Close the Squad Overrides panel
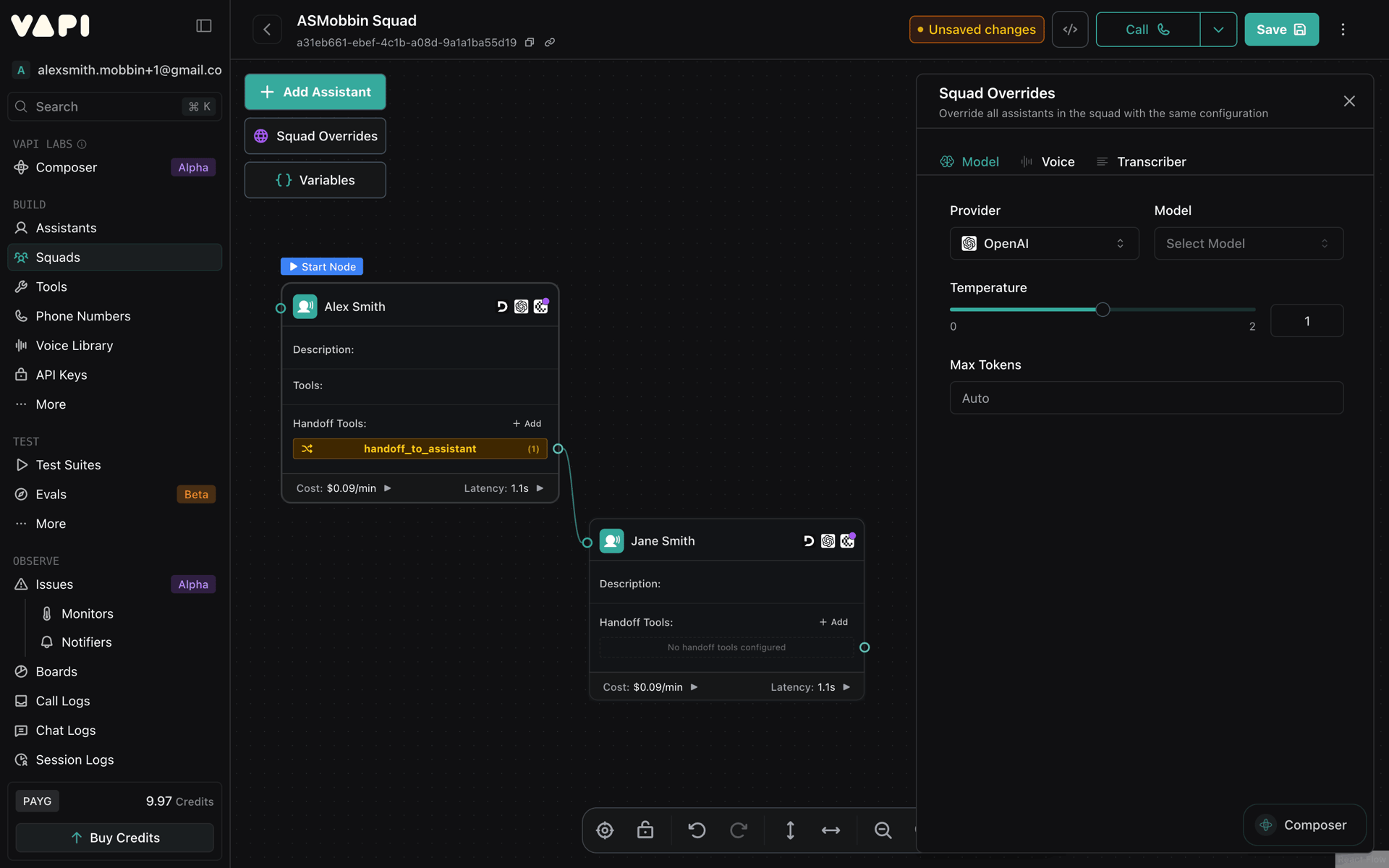The height and width of the screenshot is (868, 1389). tap(1349, 101)
